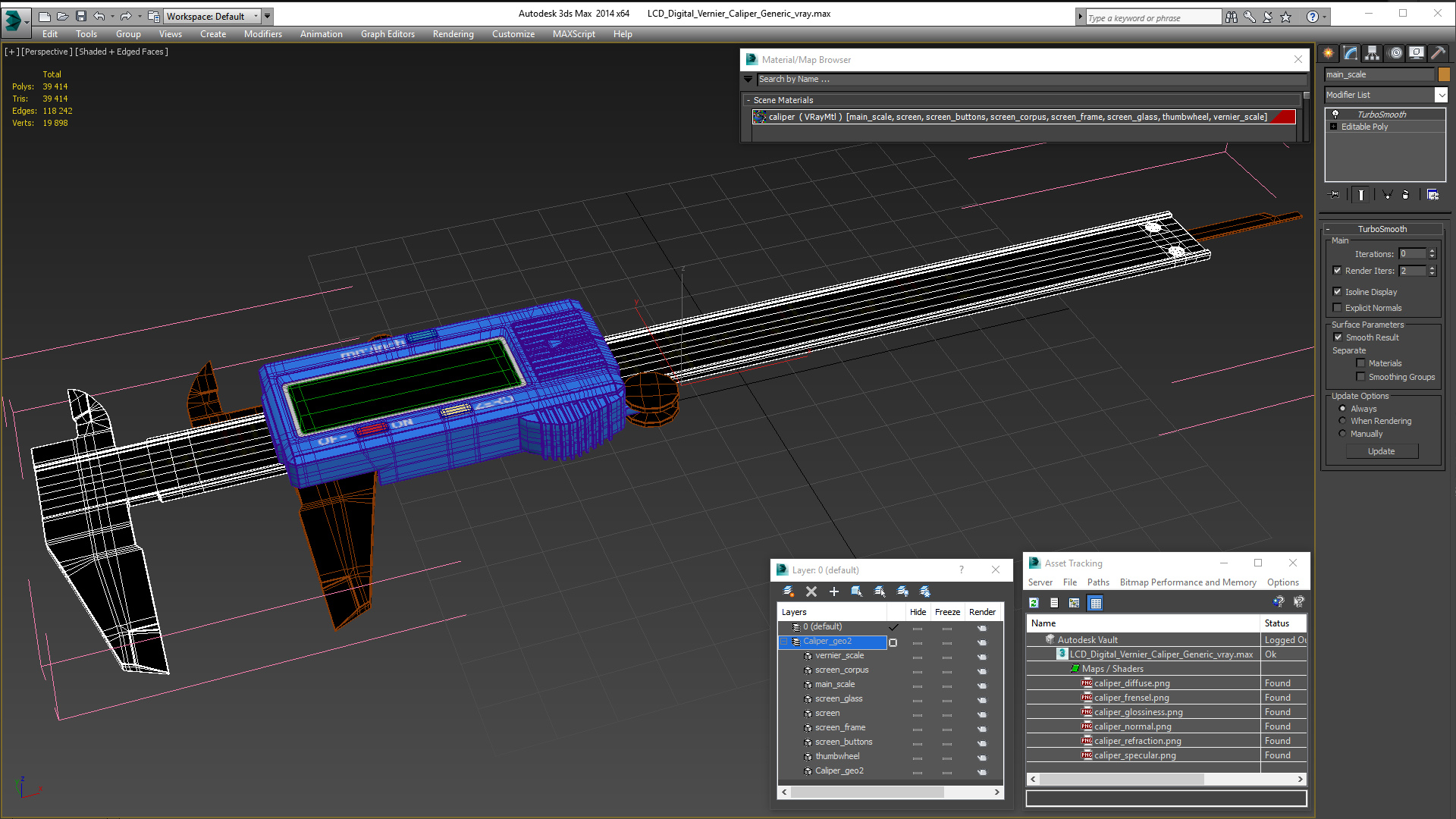Screen dimensions: 1456x819
Task: Toggle TurboSmooth lightbulb visibility
Action: 1335,115
